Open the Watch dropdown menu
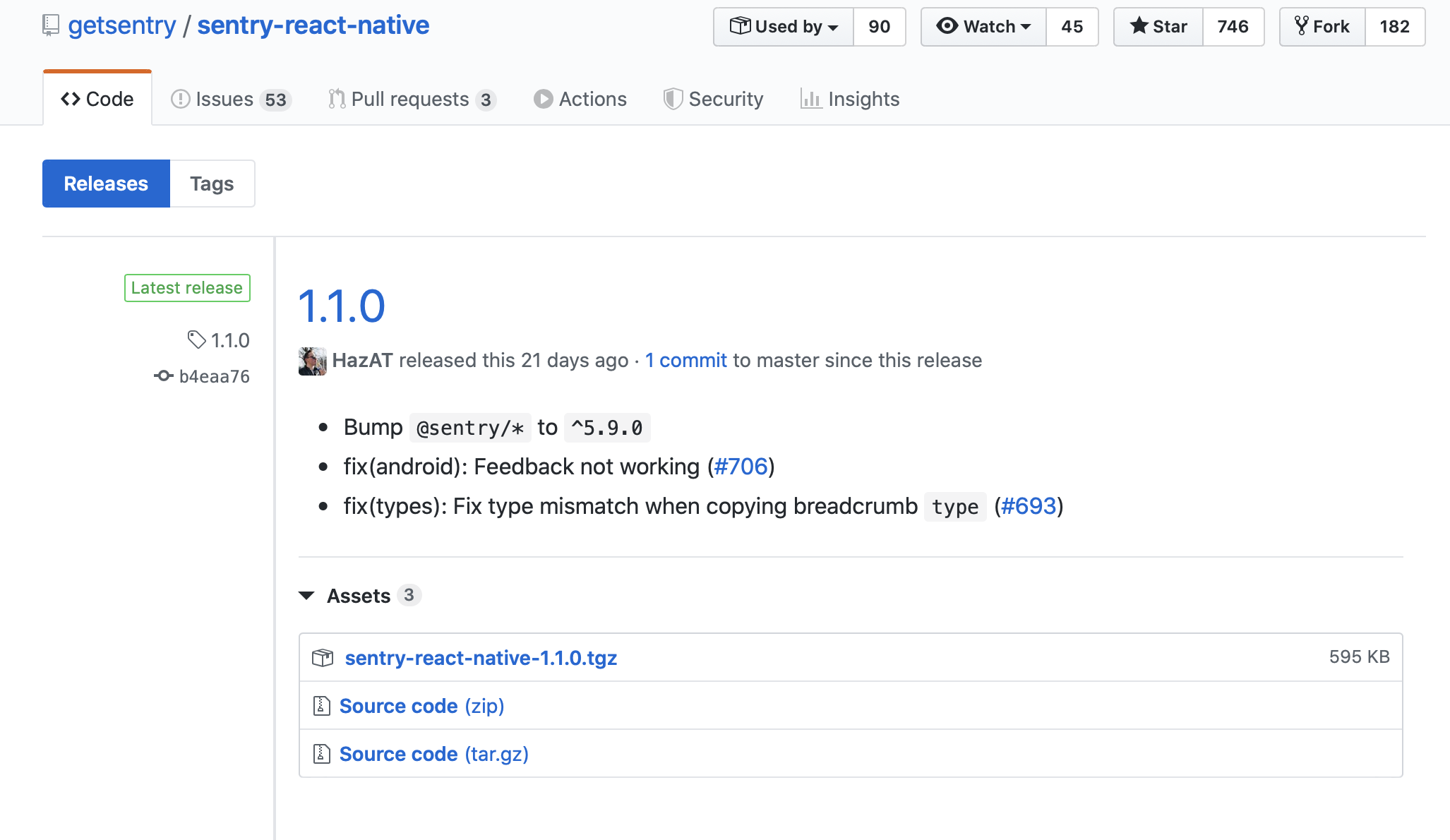The image size is (1450, 840). 983,26
